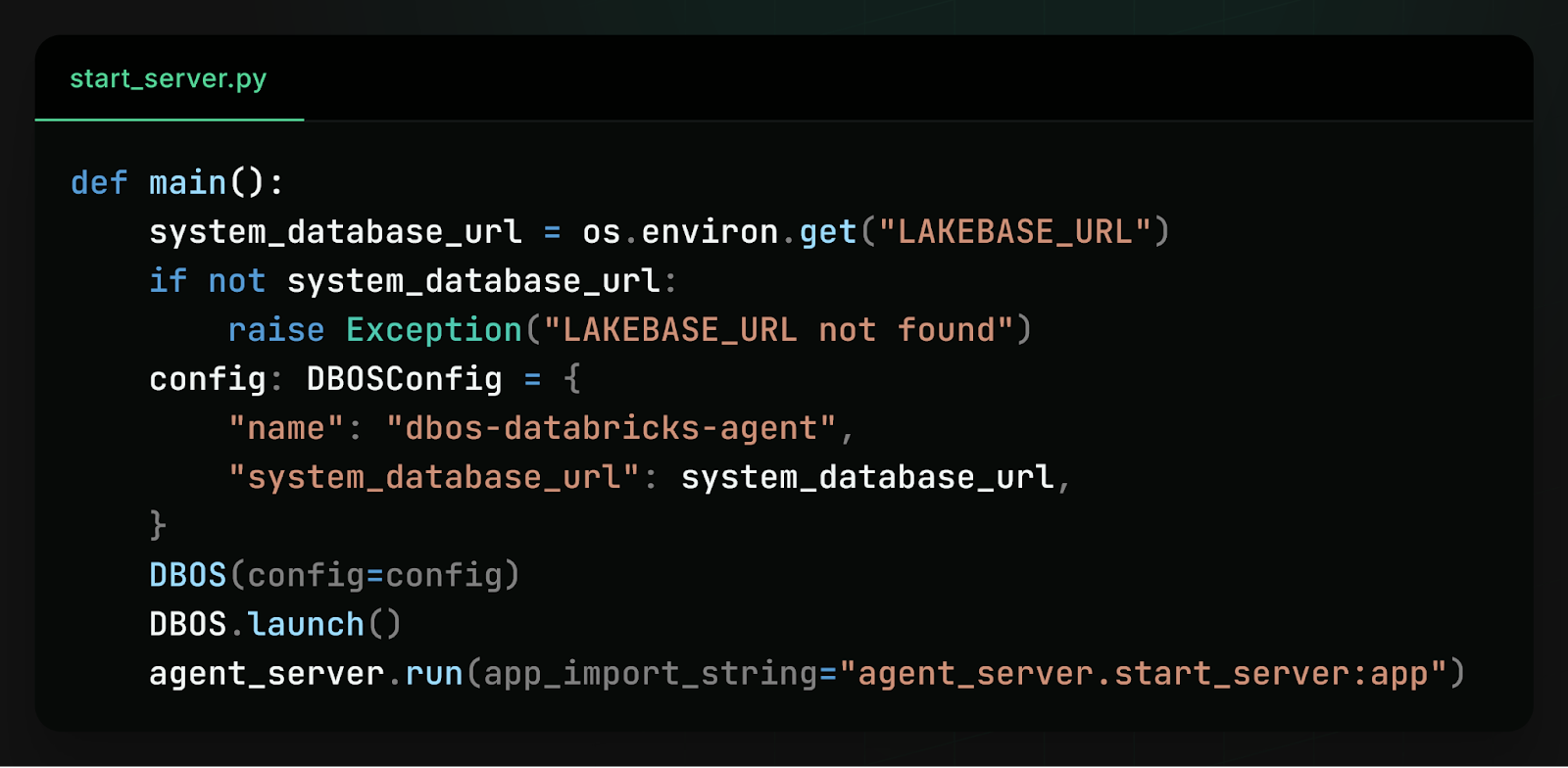This screenshot has height=768, width=1568.
Task: Click the "name" dictionary key
Action: pyautogui.click(x=286, y=428)
